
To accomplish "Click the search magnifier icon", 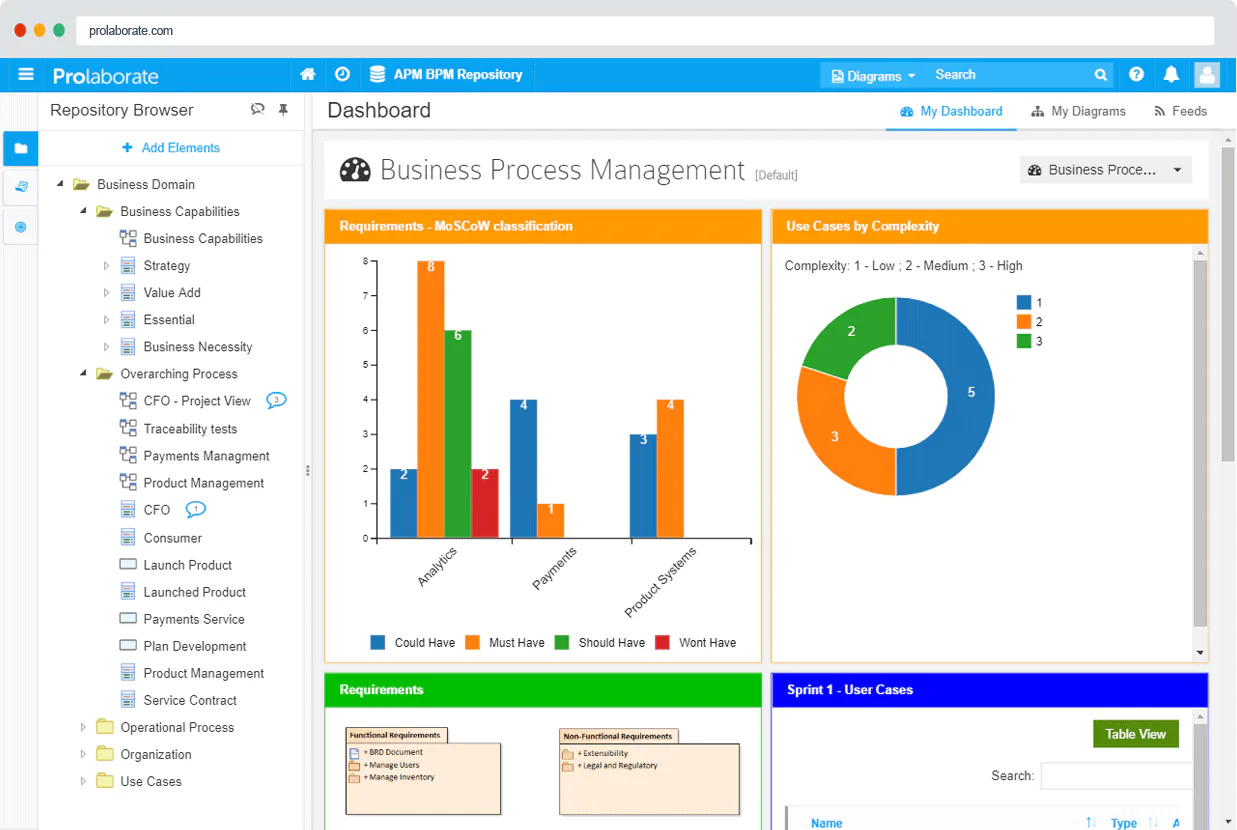I will pyautogui.click(x=1100, y=75).
